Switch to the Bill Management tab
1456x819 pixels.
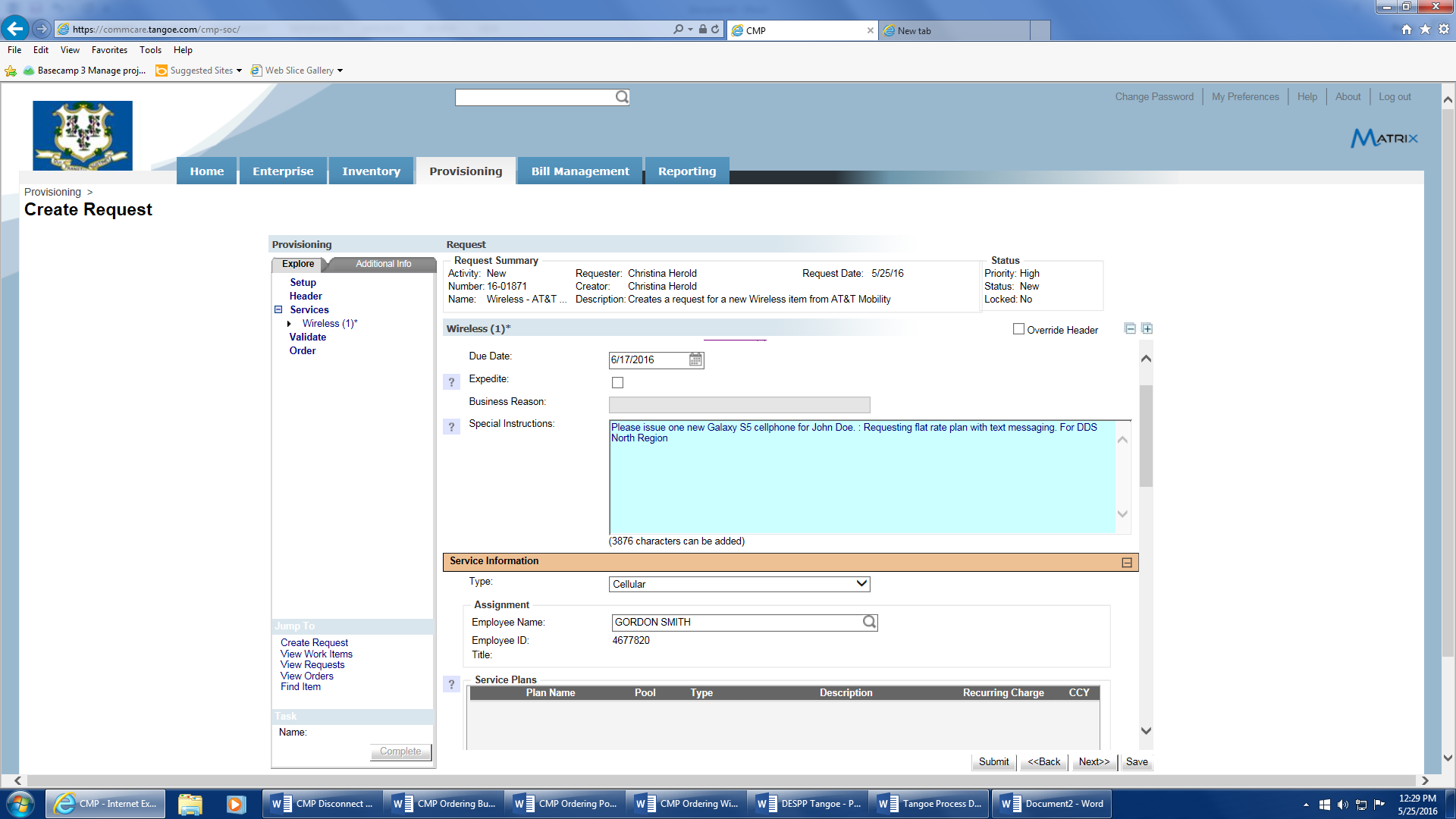[x=579, y=171]
